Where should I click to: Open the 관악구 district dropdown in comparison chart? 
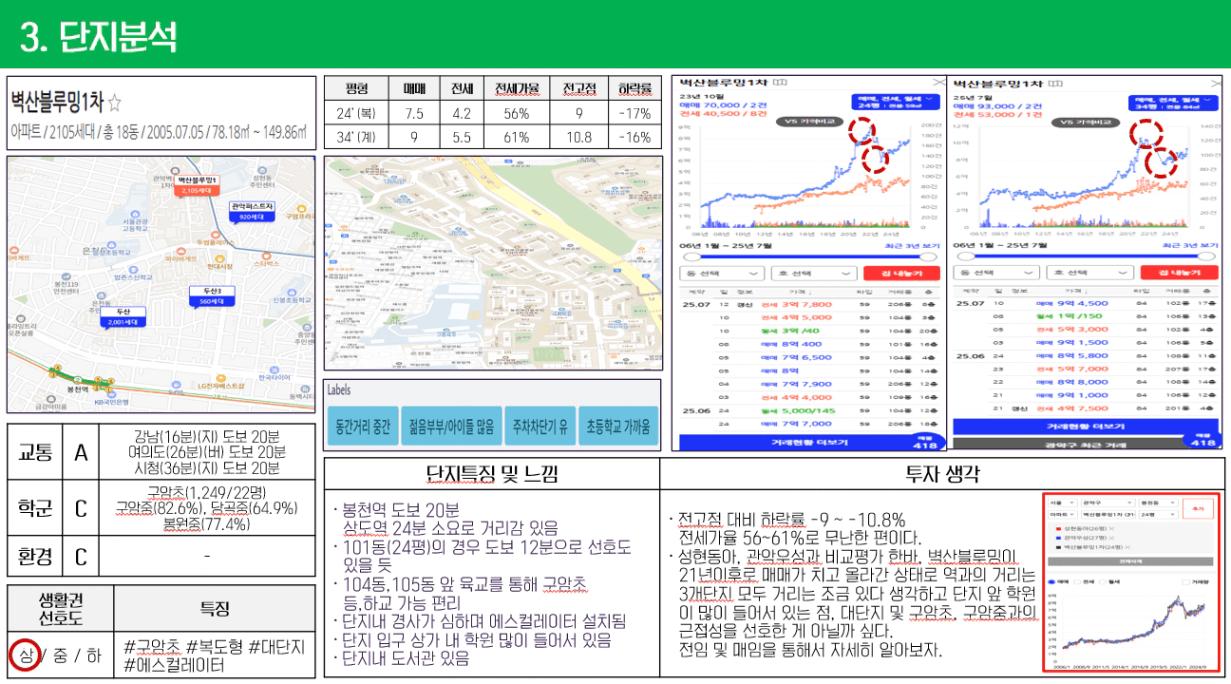coord(1106,505)
